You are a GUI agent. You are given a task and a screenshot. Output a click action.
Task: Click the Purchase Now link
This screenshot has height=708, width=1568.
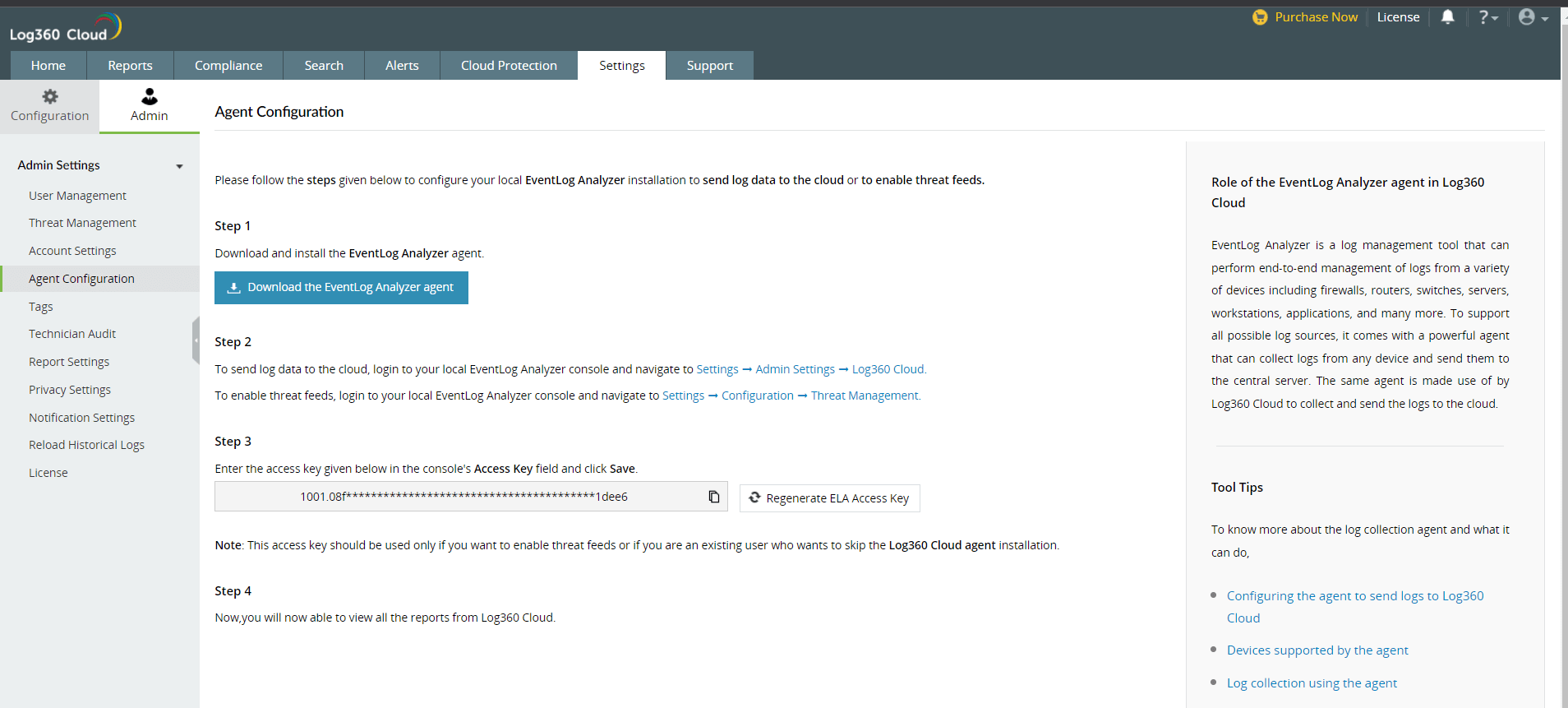click(1316, 17)
